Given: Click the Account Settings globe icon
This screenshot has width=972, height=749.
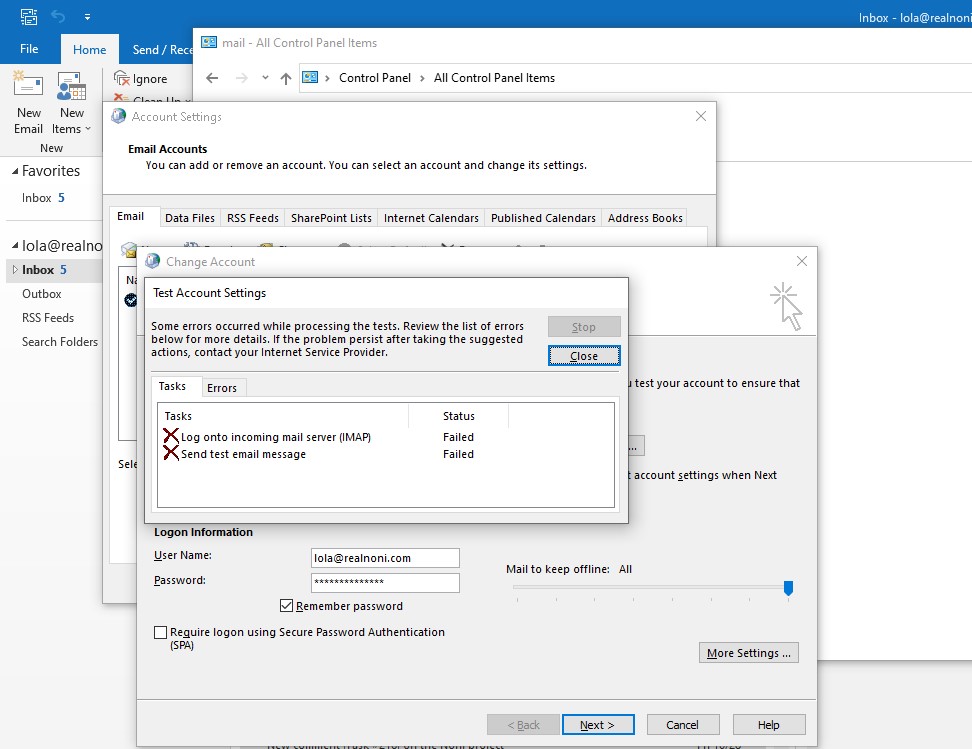Looking at the screenshot, I should point(118,116).
